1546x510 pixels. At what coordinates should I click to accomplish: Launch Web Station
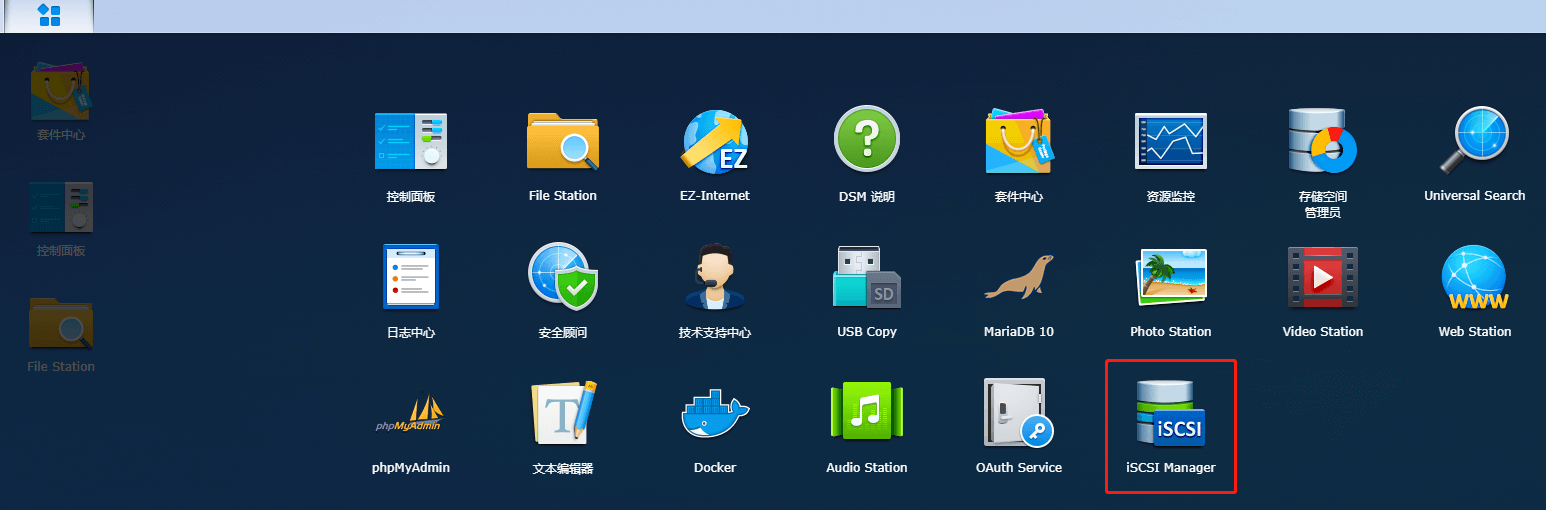pyautogui.click(x=1474, y=277)
